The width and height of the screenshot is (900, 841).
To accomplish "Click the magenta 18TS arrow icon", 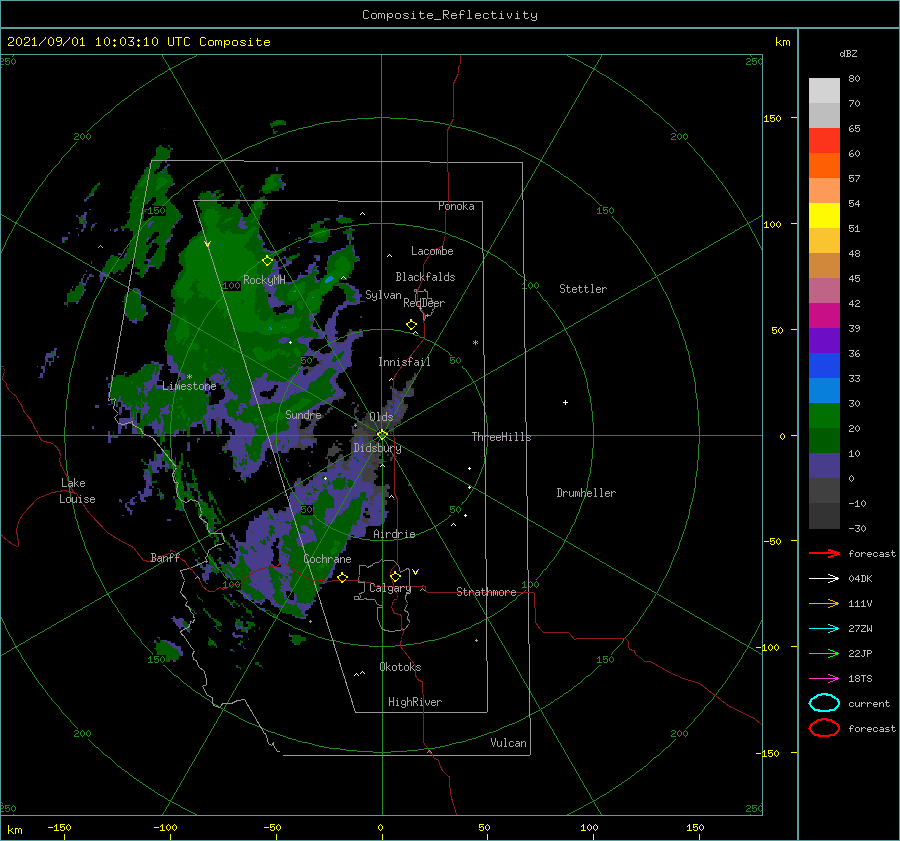I will (x=824, y=679).
